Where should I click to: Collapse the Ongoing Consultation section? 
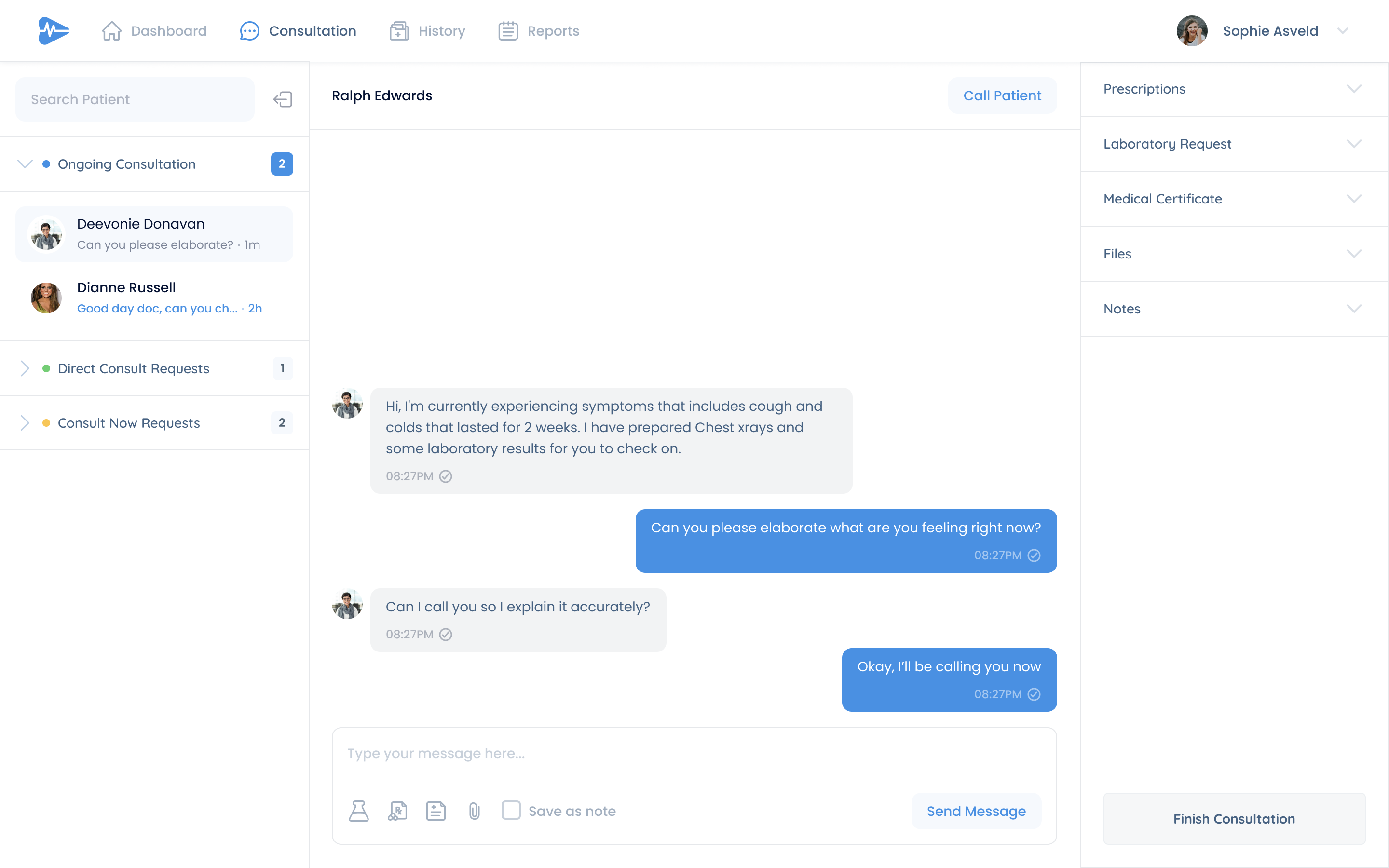[25, 163]
